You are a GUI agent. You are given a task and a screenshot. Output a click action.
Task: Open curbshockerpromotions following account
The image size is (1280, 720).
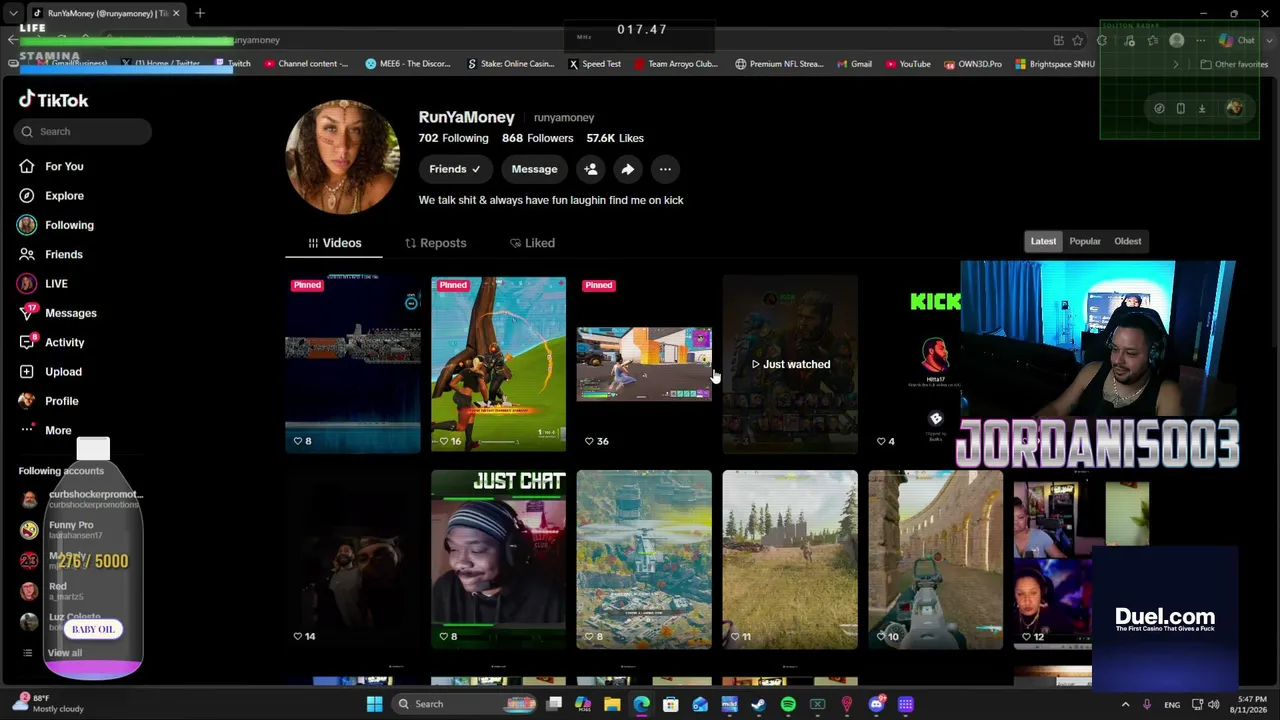click(x=82, y=499)
